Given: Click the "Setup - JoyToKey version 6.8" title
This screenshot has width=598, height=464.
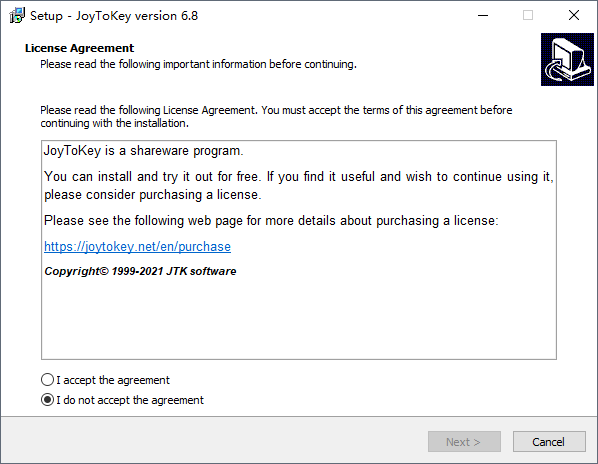Looking at the screenshot, I should click(114, 16).
